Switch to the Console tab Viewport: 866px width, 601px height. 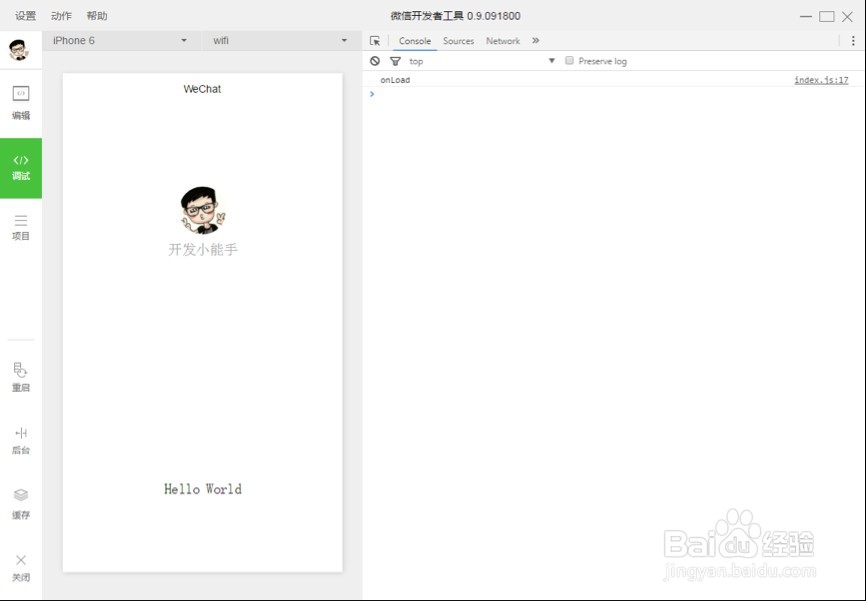[x=415, y=41]
